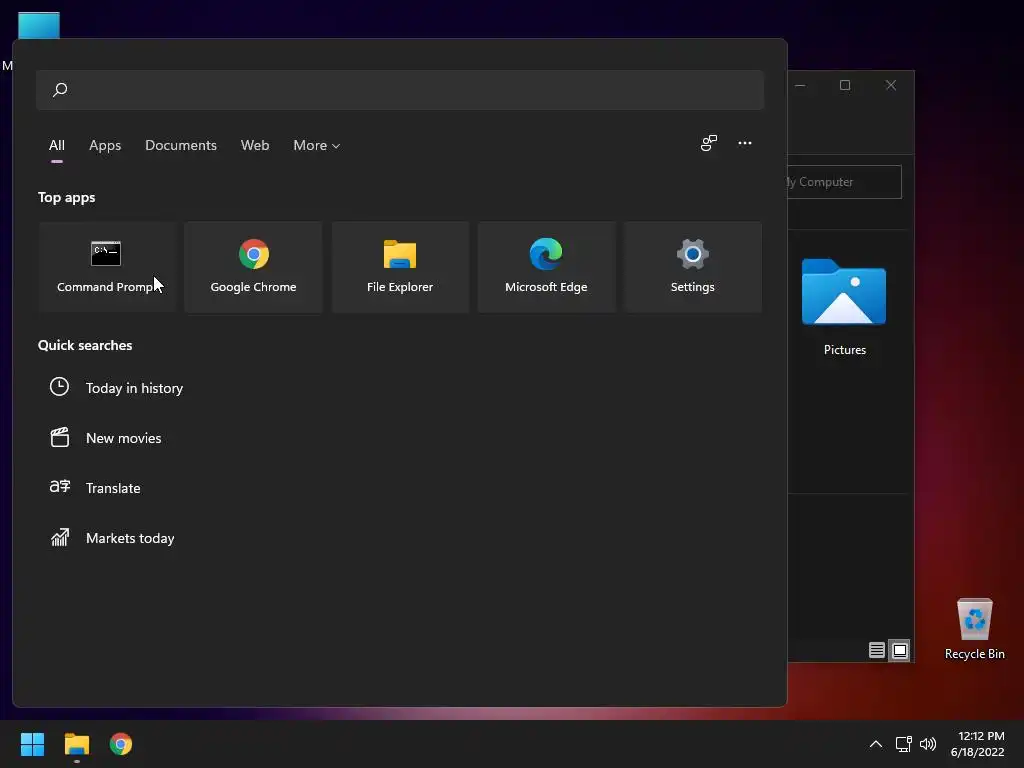Switch to the Documents tab
The width and height of the screenshot is (1024, 768).
[181, 145]
